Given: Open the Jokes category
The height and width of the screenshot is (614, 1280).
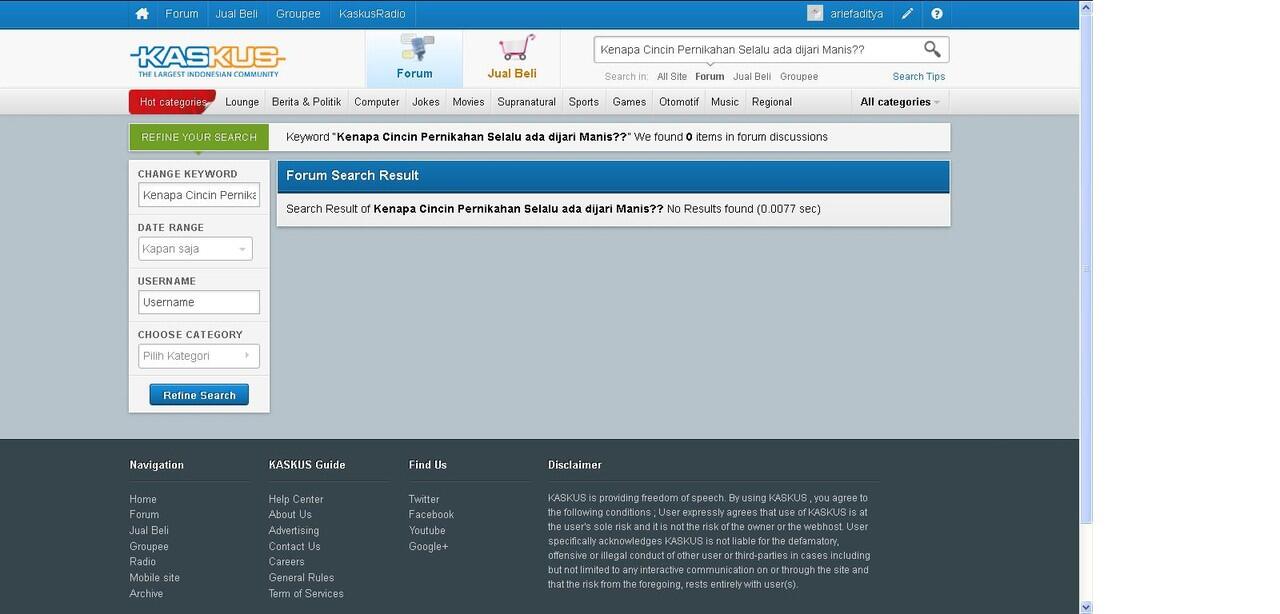Looking at the screenshot, I should pyautogui.click(x=426, y=102).
